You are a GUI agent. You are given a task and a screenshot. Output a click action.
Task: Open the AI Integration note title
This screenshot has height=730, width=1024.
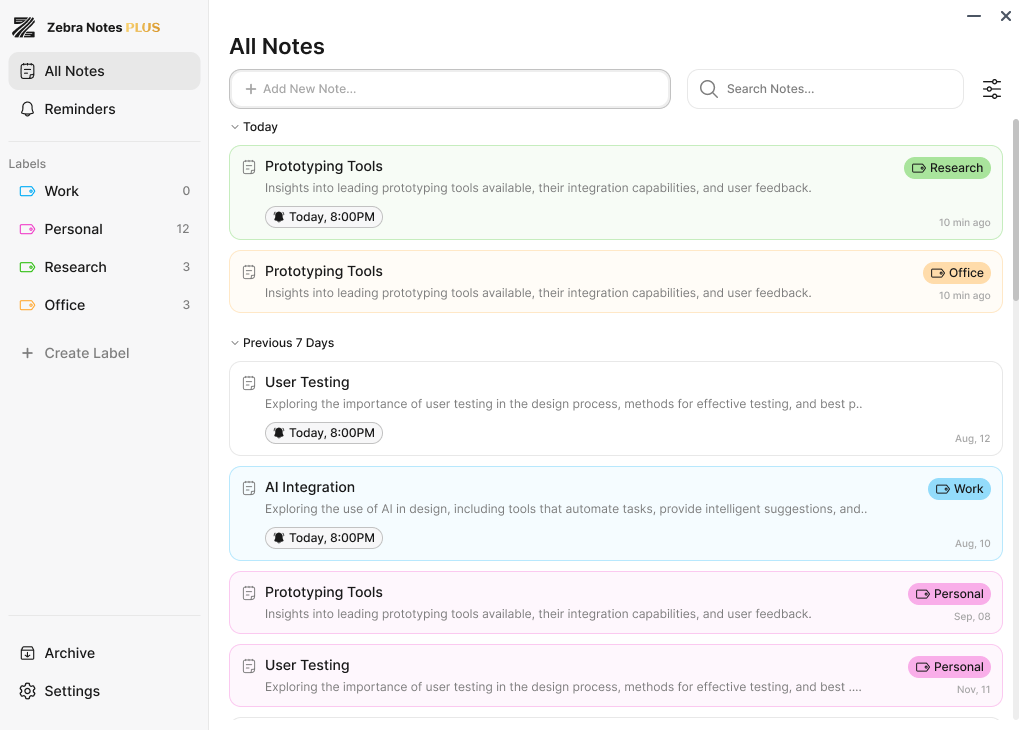click(x=310, y=488)
